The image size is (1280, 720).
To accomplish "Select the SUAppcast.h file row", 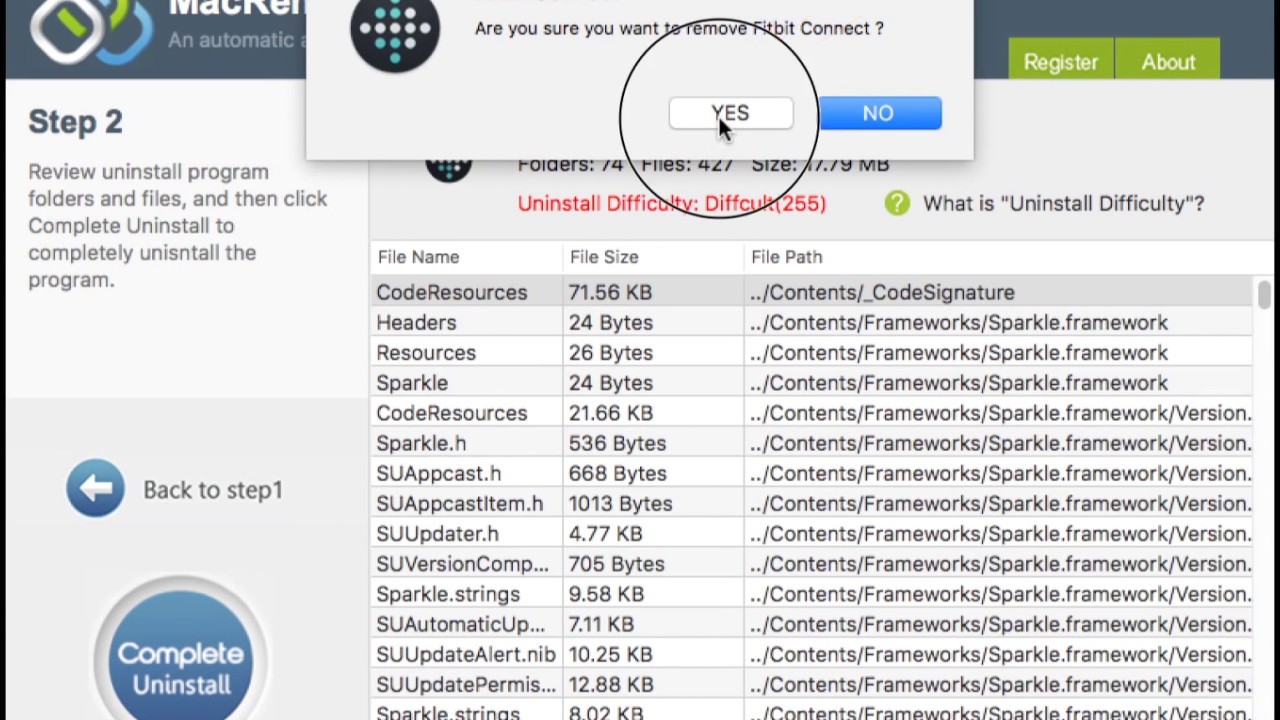I will click(812, 473).
